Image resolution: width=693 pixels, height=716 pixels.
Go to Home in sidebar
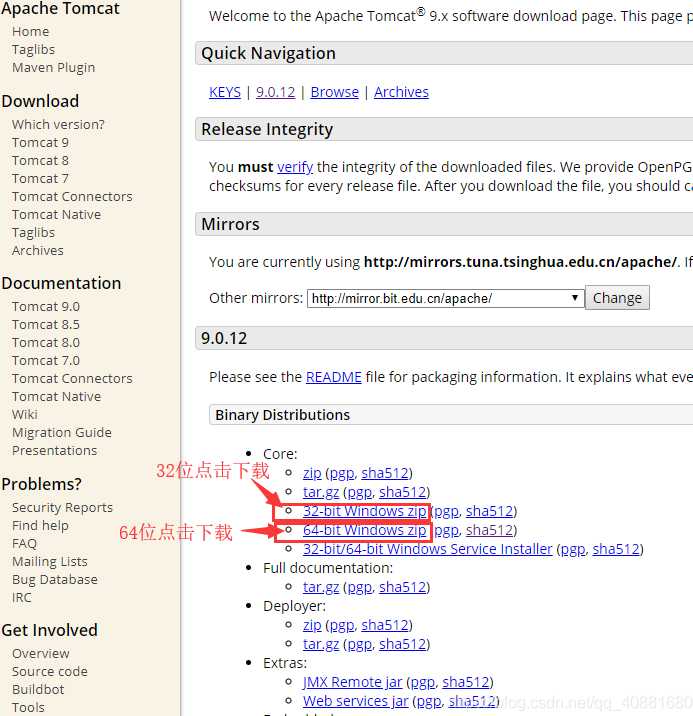(31, 32)
